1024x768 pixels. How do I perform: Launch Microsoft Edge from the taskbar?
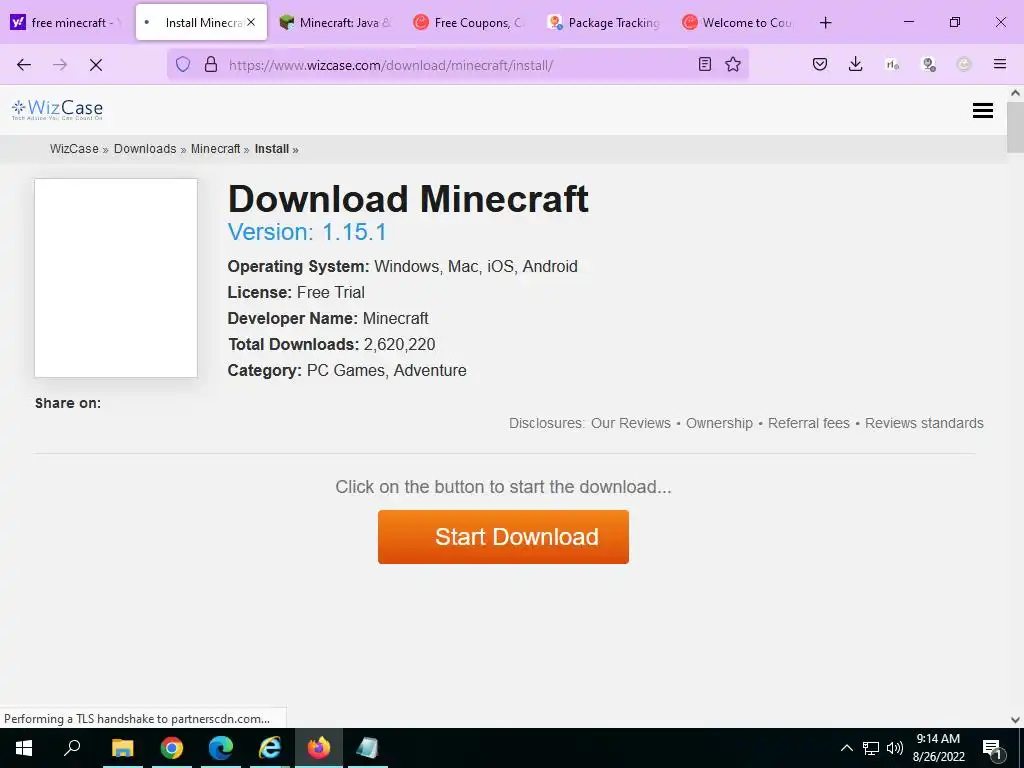(x=221, y=748)
